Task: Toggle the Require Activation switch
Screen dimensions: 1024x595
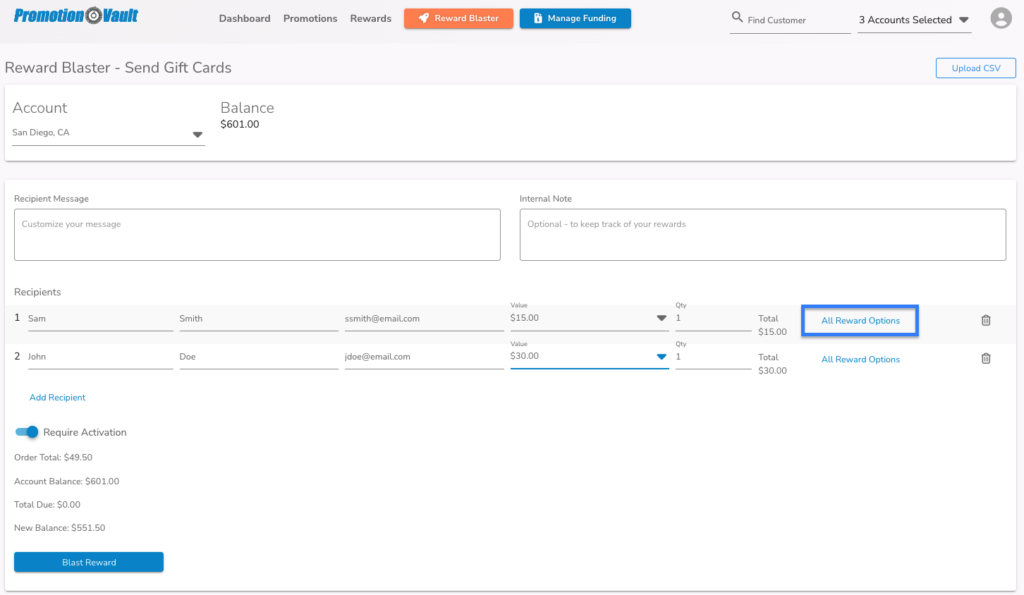Action: 27,432
